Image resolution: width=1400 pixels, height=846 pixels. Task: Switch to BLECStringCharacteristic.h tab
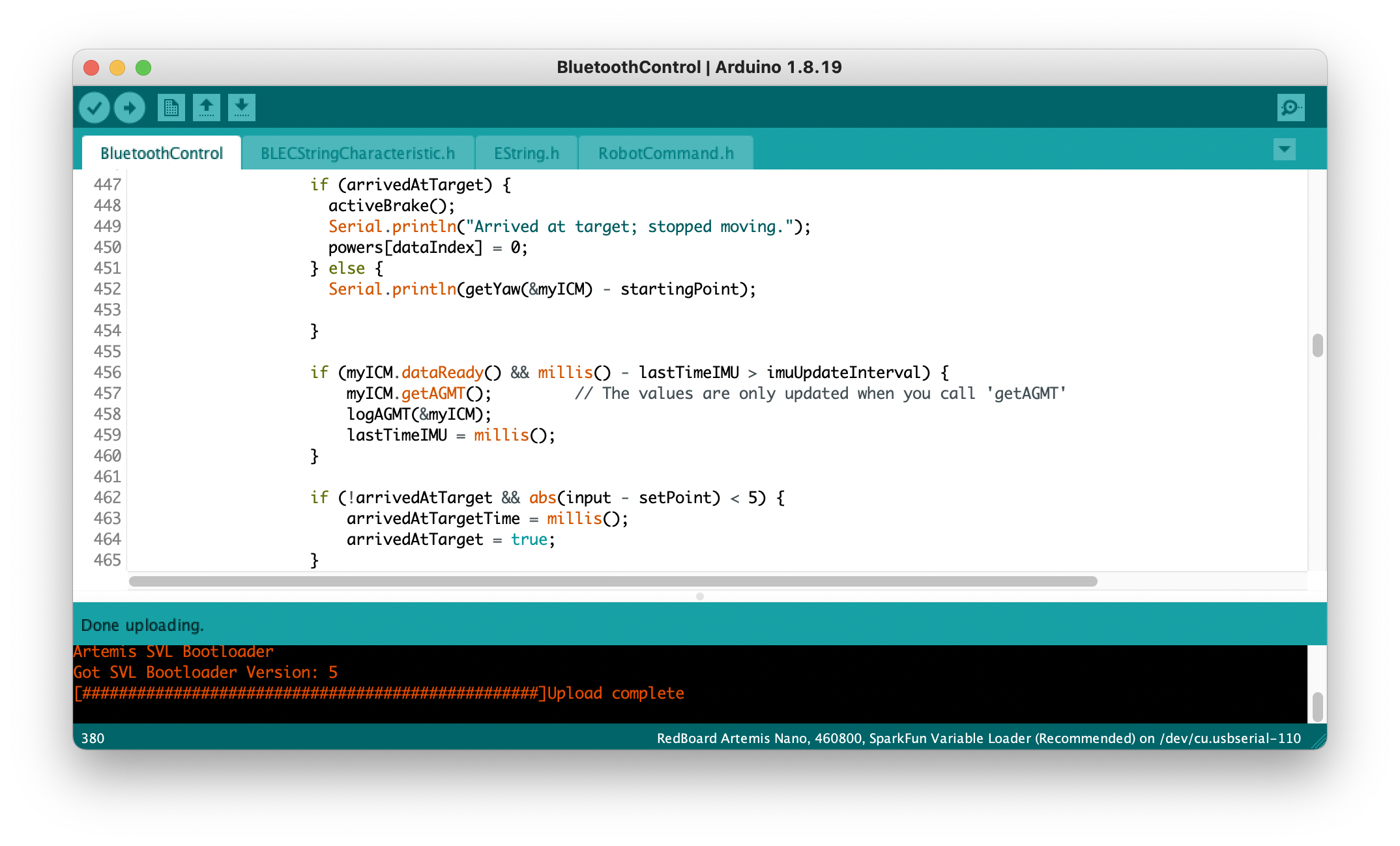click(x=358, y=153)
